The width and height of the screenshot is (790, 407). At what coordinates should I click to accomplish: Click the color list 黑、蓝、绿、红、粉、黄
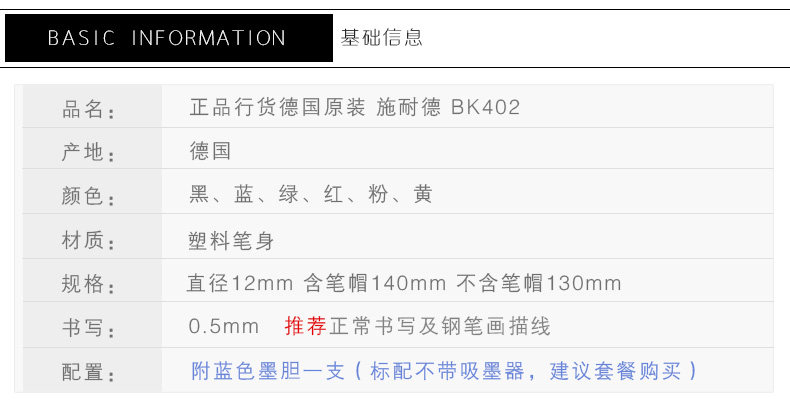pos(311,195)
